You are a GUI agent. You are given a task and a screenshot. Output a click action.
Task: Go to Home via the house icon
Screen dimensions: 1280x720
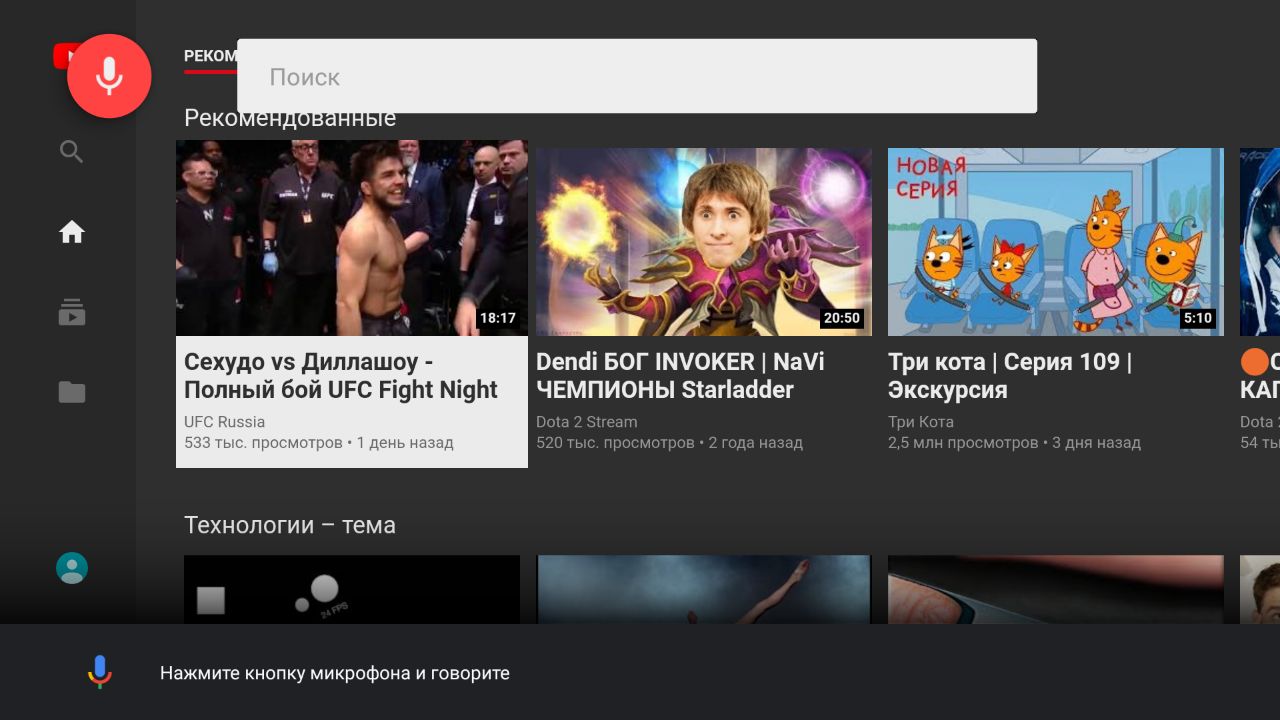pos(71,232)
